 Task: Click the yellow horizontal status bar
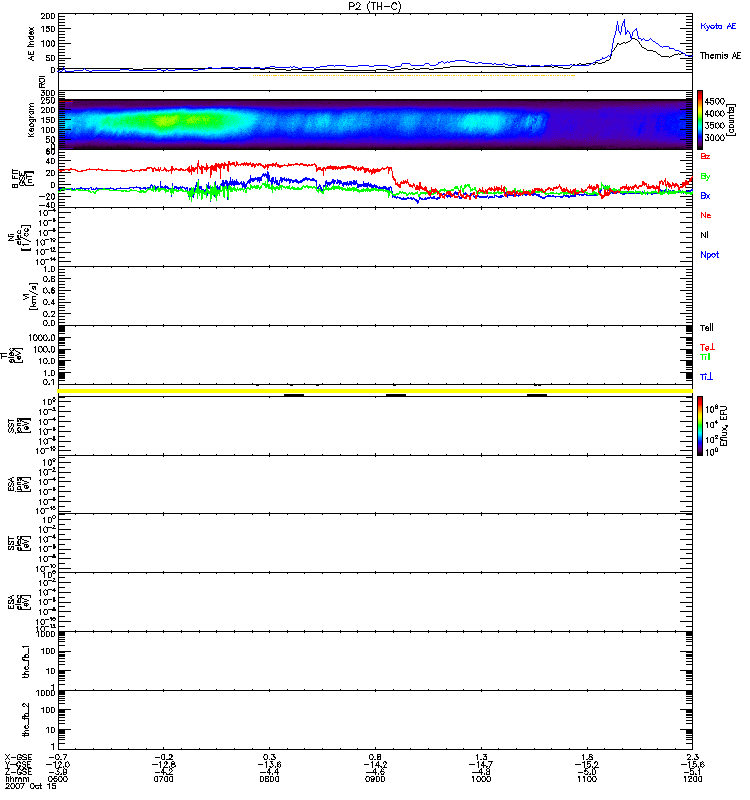tap(375, 391)
